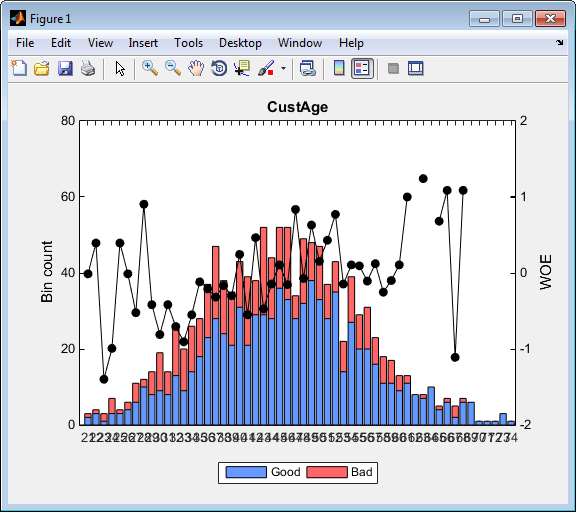Open the Help menu
The height and width of the screenshot is (512, 576).
(x=351, y=43)
